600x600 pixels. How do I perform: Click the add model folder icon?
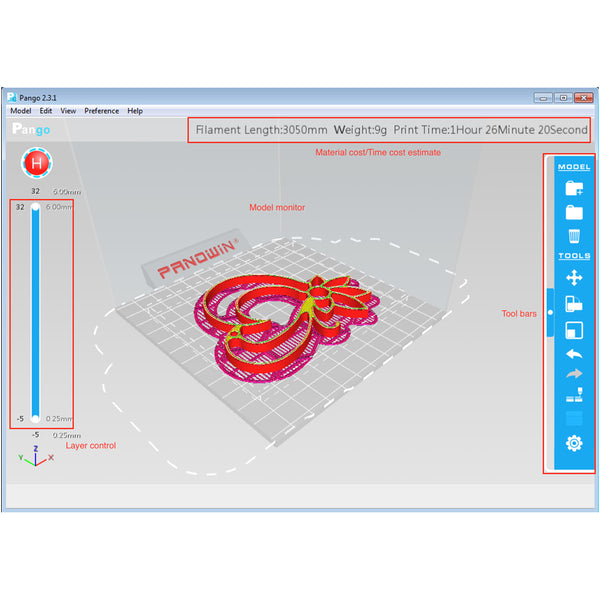(574, 188)
